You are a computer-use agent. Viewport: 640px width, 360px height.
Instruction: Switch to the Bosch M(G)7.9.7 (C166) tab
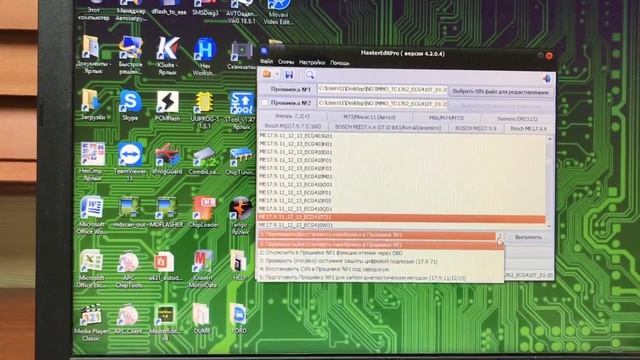[293, 126]
